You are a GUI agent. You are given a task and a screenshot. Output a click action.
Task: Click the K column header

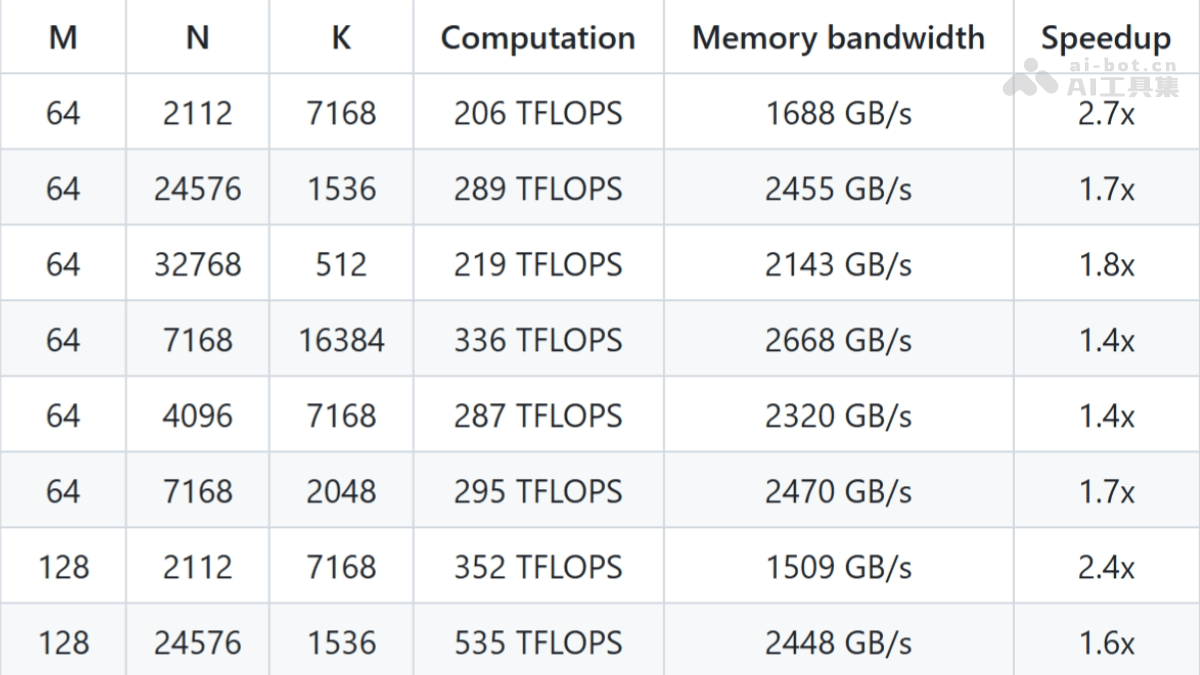[x=341, y=38]
